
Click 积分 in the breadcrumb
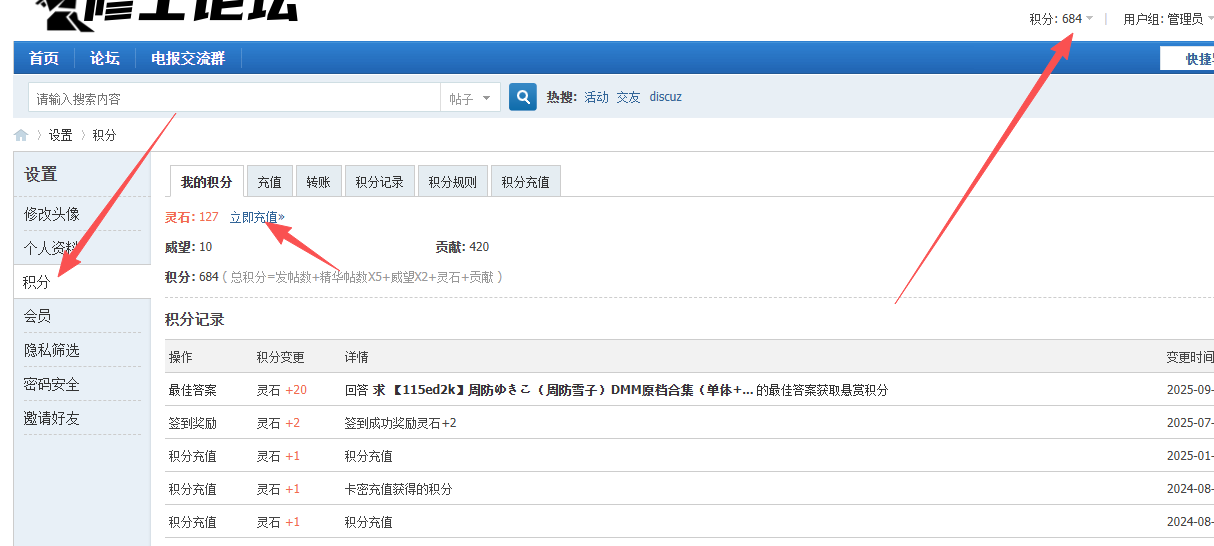coord(104,135)
